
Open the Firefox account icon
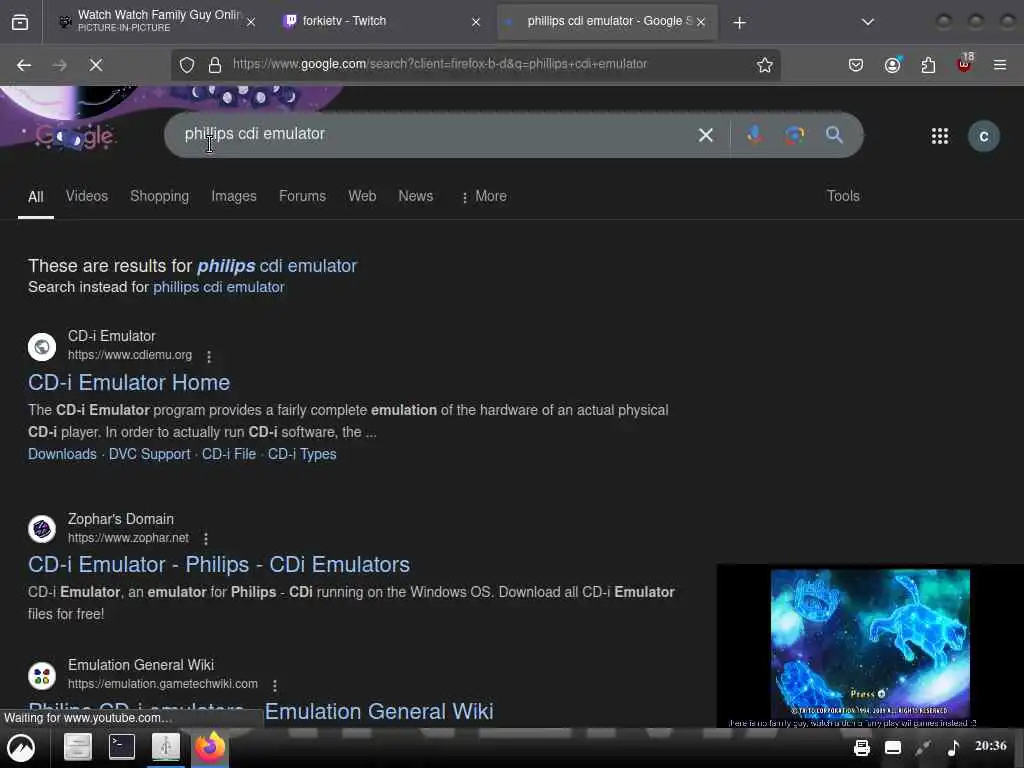892,65
